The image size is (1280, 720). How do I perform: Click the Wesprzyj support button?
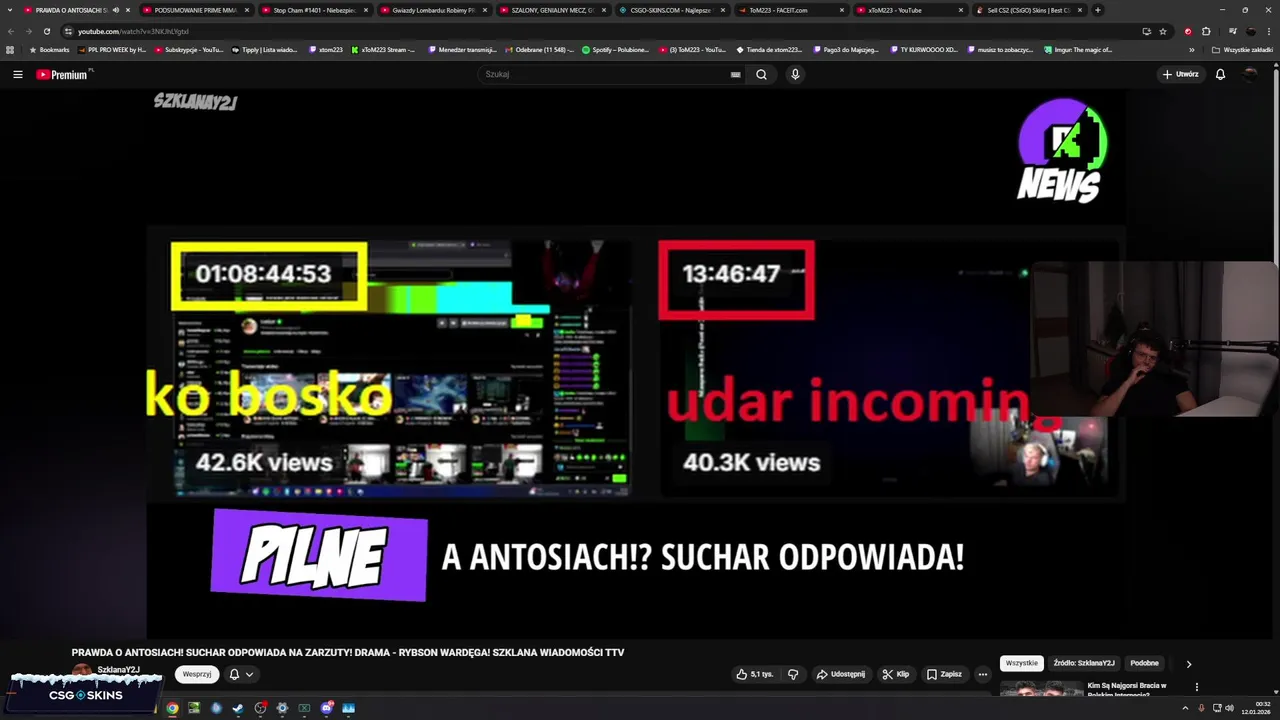point(197,674)
